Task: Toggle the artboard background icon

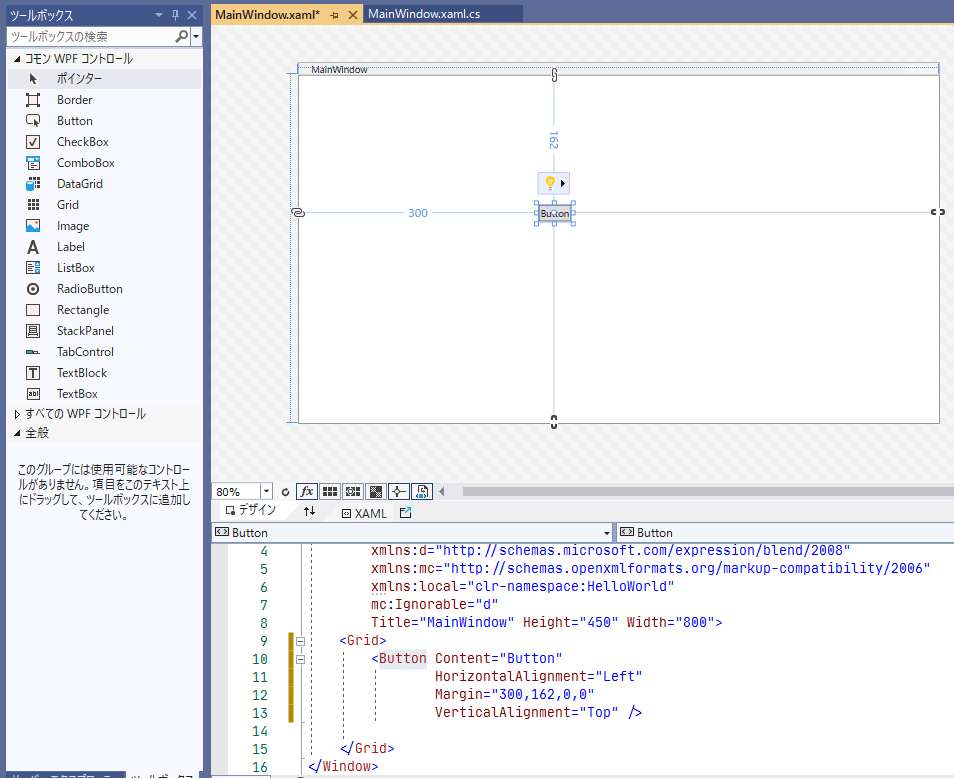Action: coord(376,491)
